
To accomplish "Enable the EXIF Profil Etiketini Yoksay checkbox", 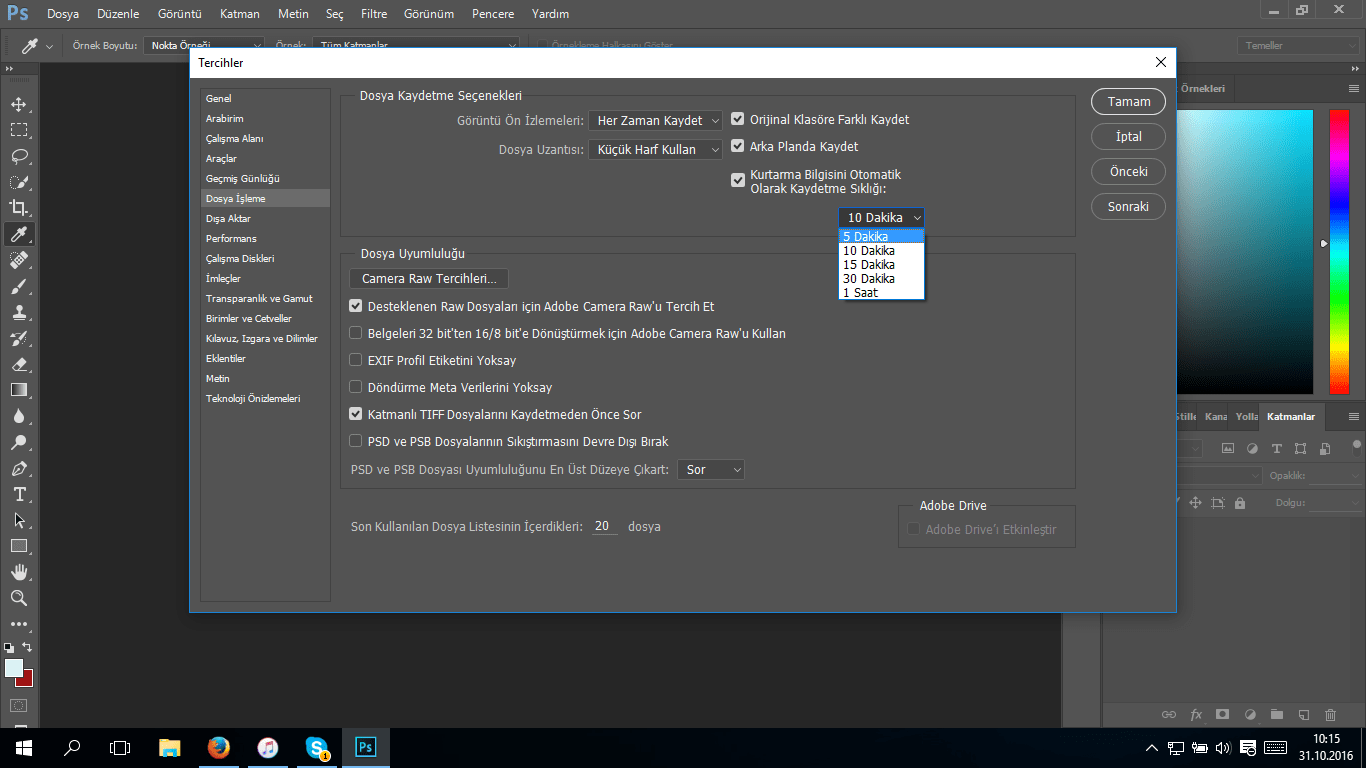I will (x=355, y=359).
